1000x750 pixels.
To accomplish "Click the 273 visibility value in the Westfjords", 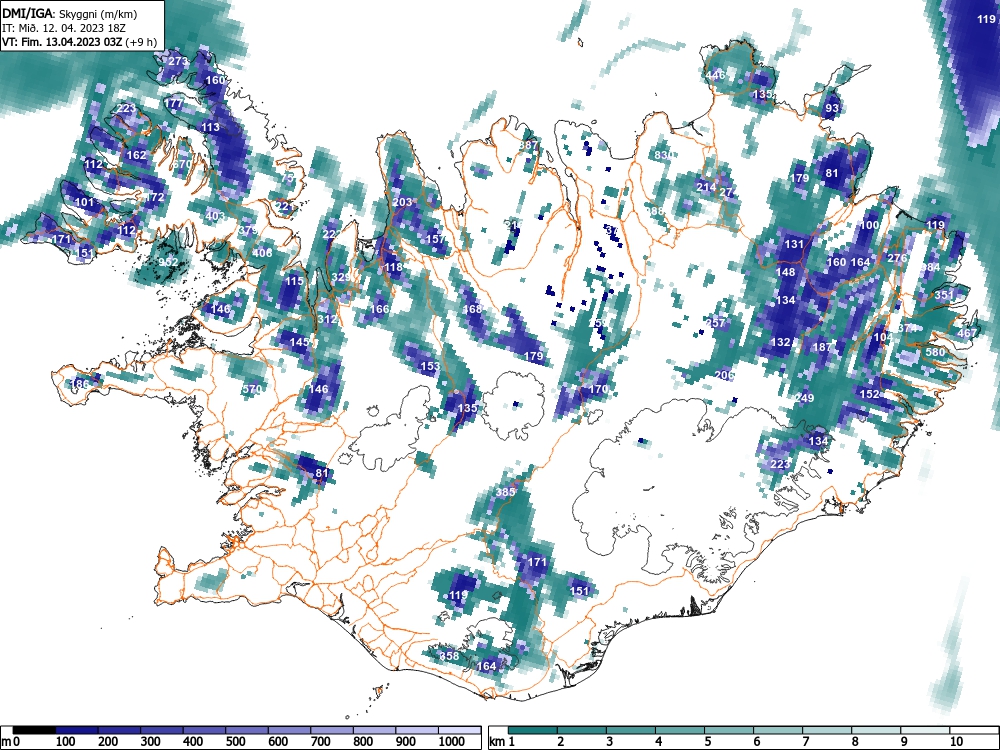I will pyautogui.click(x=178, y=61).
